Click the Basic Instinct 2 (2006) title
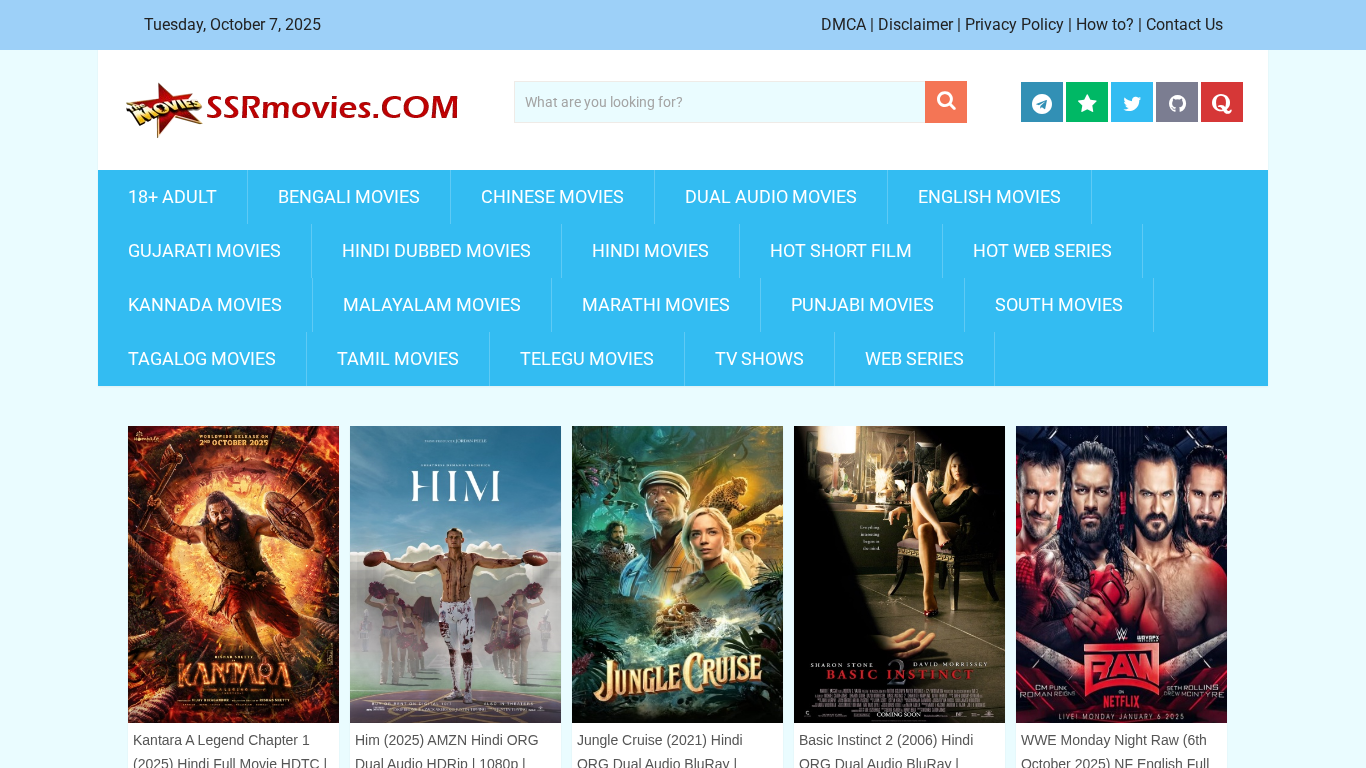The height and width of the screenshot is (768, 1366). (886, 751)
